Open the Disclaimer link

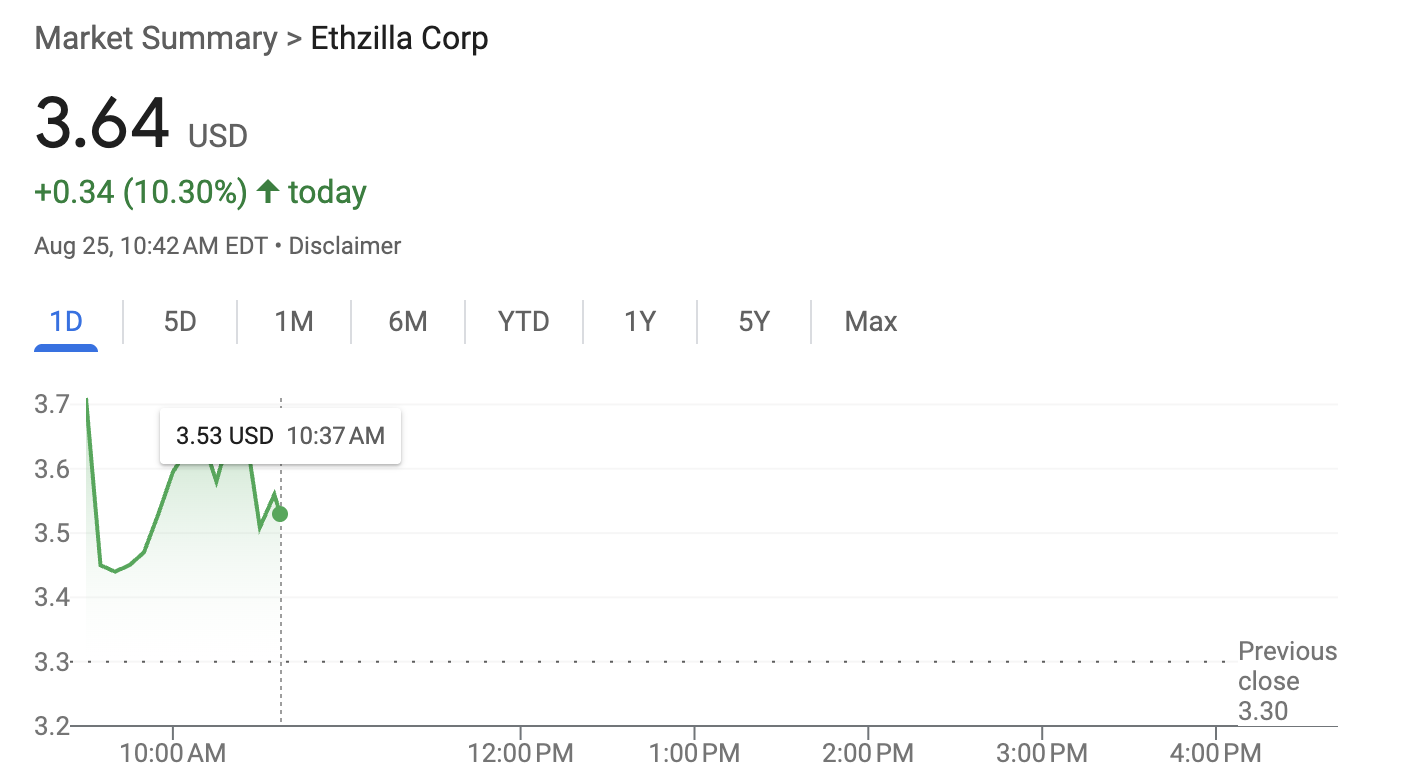coord(344,245)
